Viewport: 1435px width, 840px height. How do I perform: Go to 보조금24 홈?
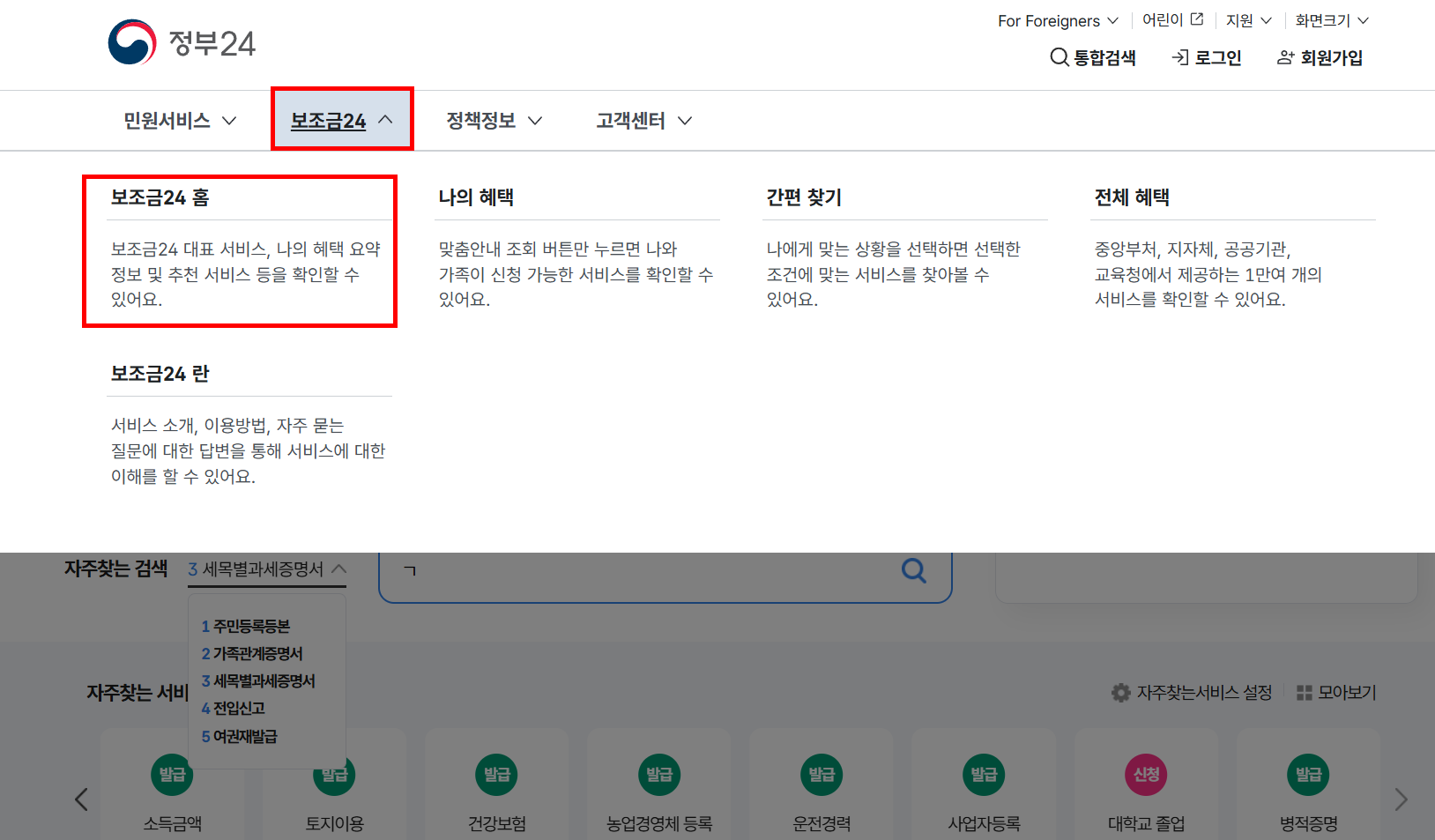160,197
